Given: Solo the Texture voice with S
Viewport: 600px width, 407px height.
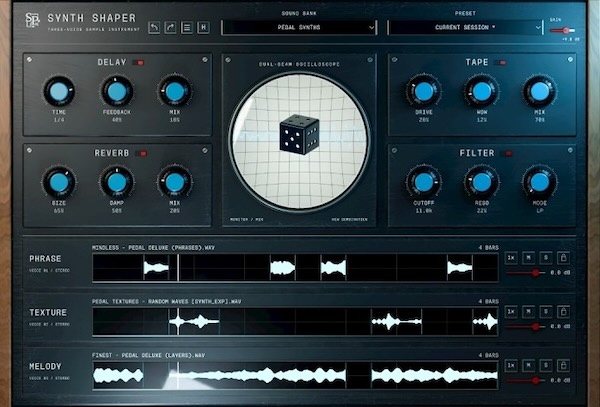Looking at the screenshot, I should tap(546, 312).
